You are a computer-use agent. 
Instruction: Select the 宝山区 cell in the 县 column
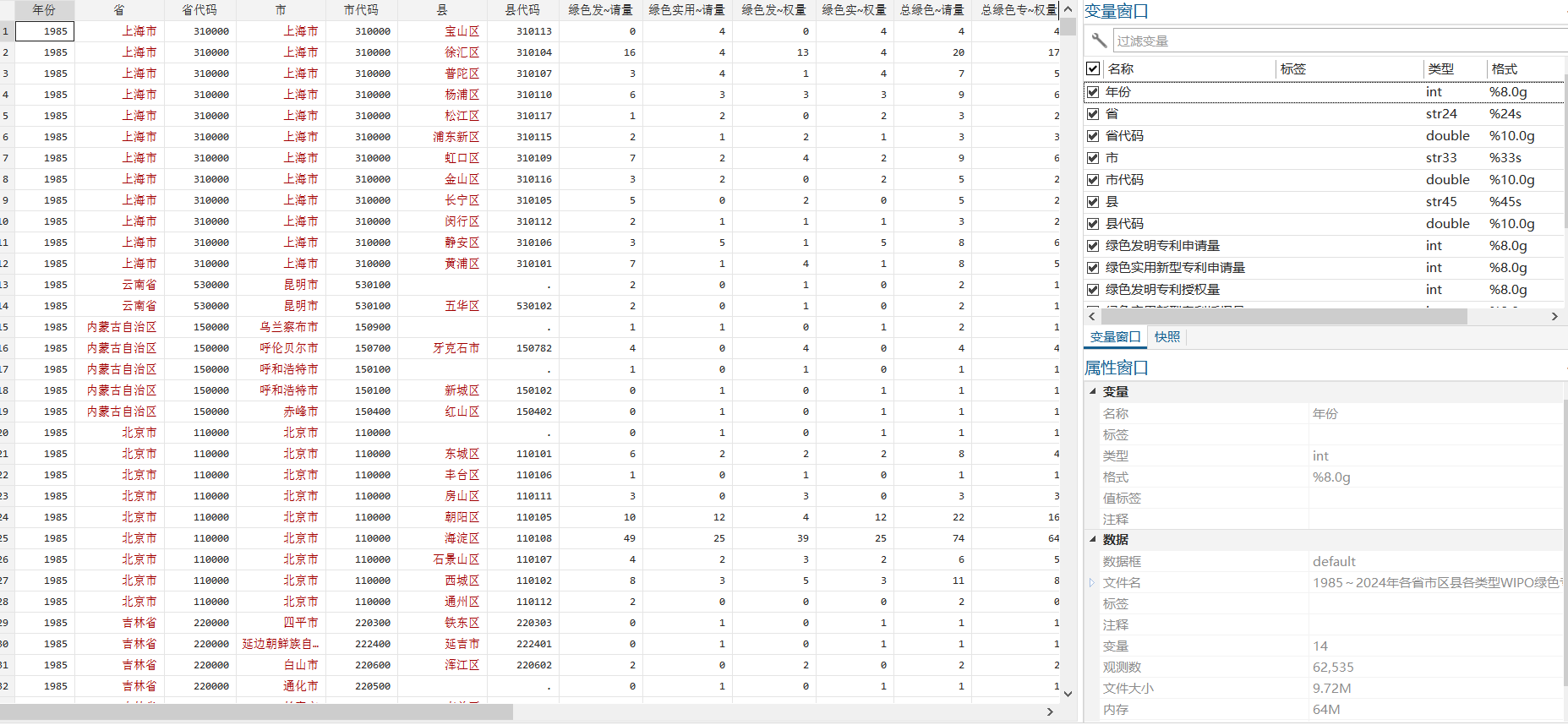click(x=443, y=31)
